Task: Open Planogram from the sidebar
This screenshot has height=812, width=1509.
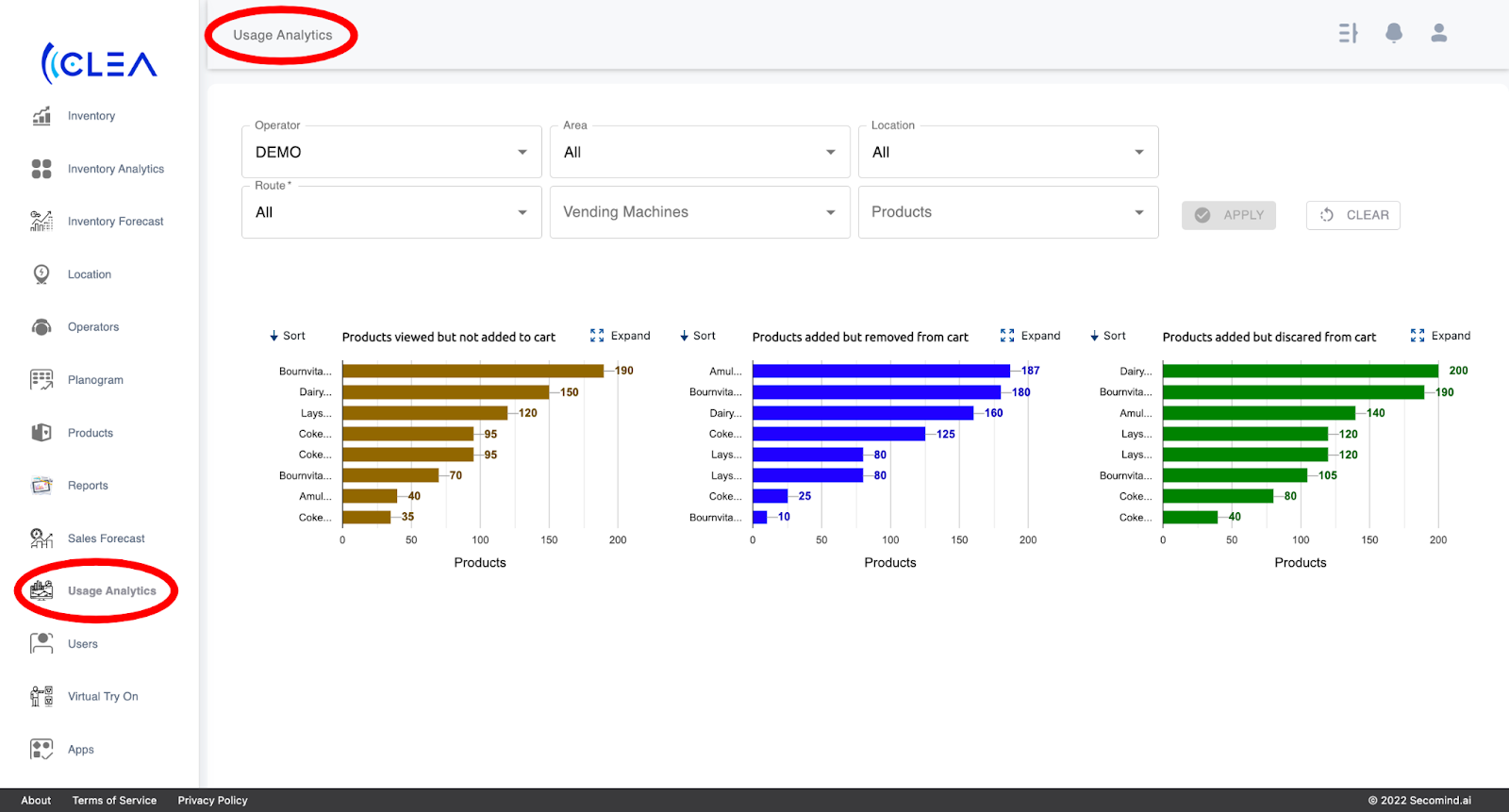Action: [95, 380]
